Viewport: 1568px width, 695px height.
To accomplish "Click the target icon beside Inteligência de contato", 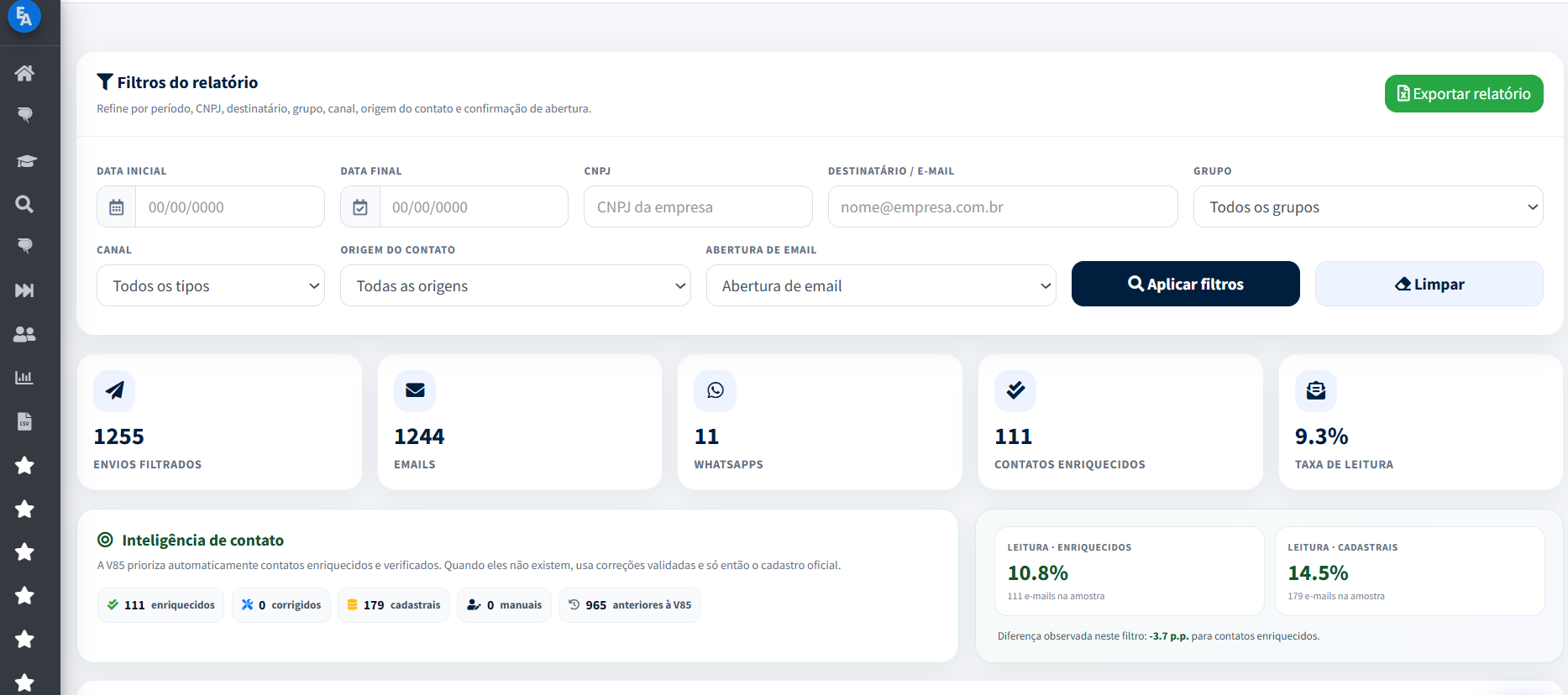I will (105, 540).
